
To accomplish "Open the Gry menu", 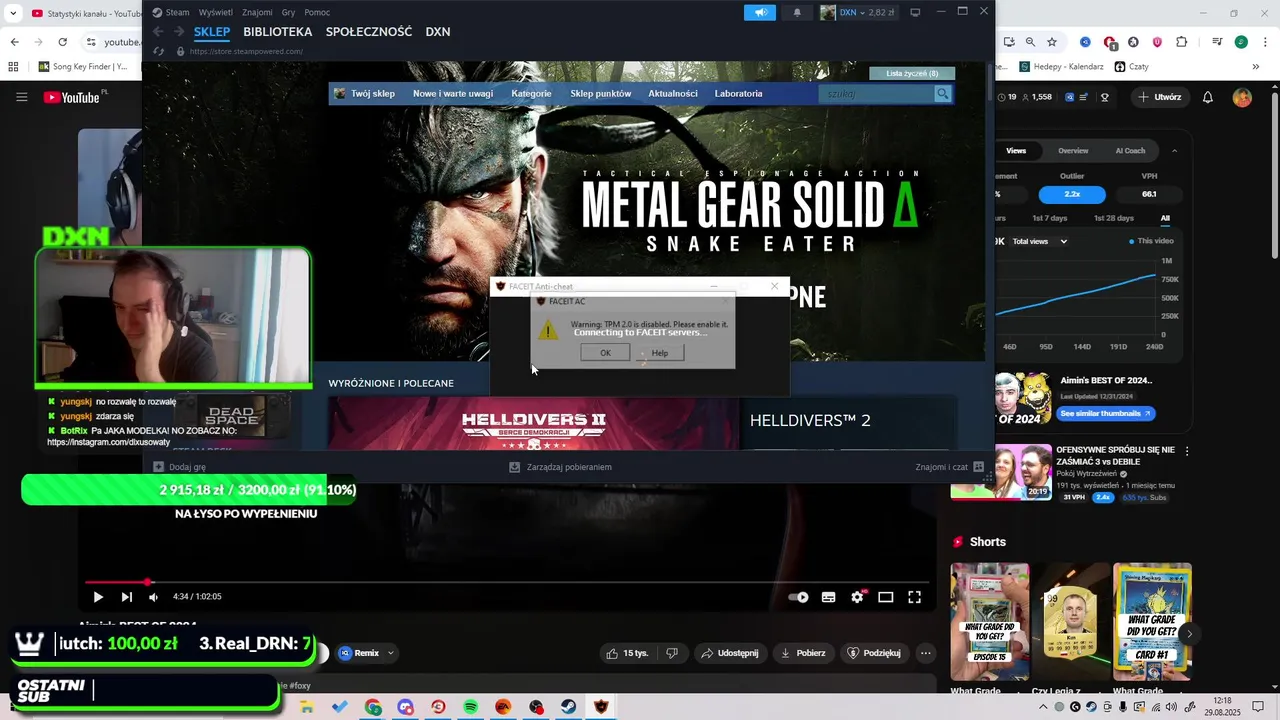I will pos(288,12).
